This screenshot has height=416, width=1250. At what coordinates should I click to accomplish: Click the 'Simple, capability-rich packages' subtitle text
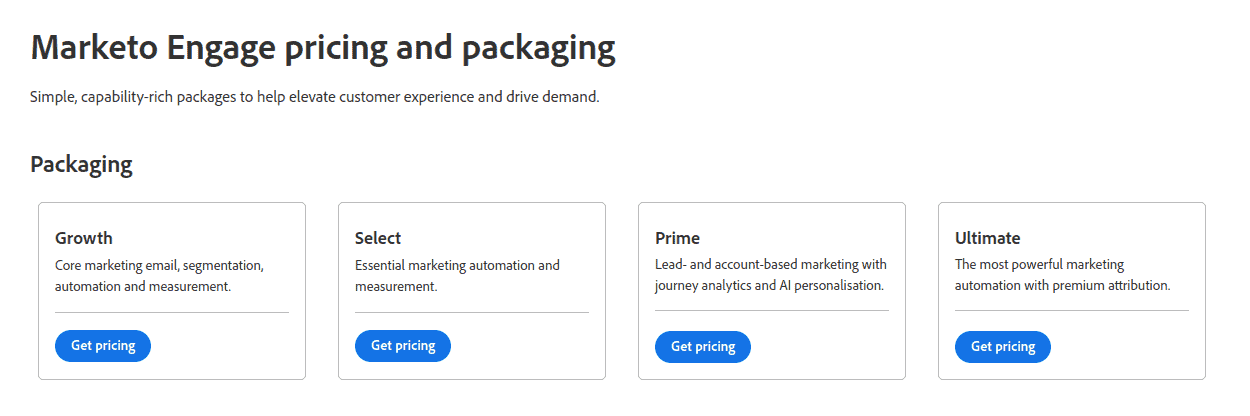[x=315, y=98]
